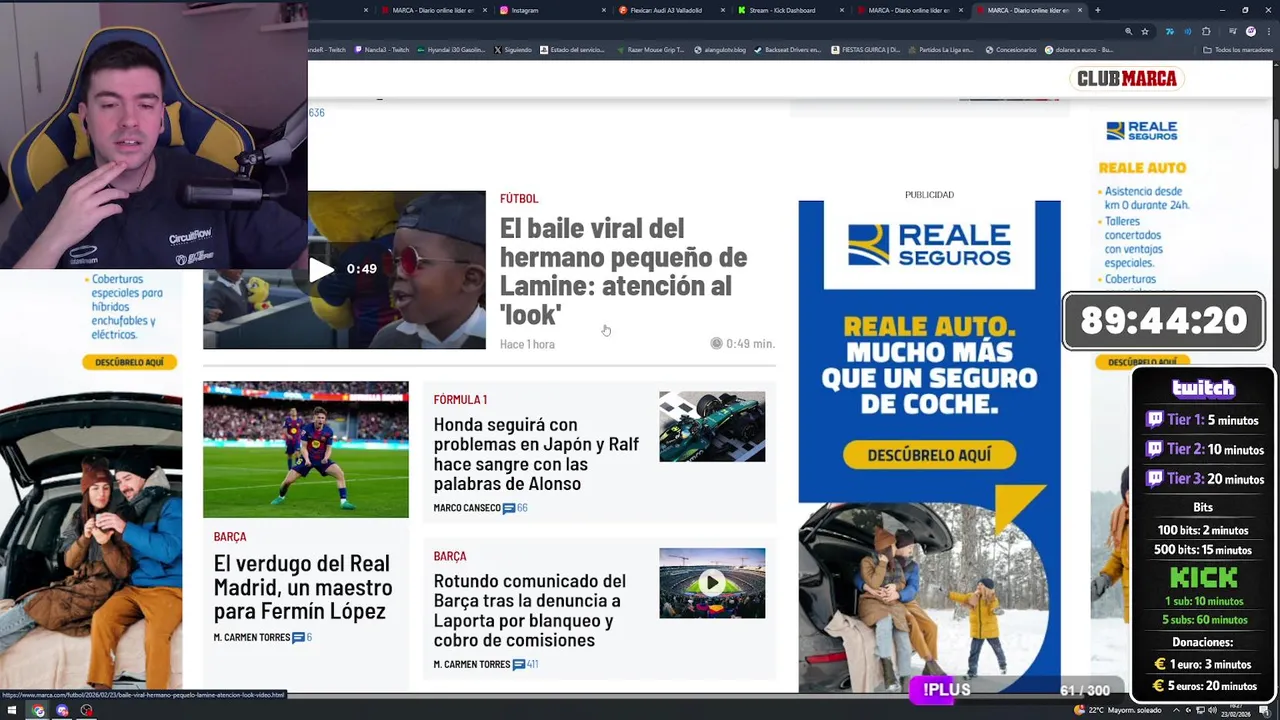
Task: Open 'Todos los marcadores' folder
Action: 1238,49
